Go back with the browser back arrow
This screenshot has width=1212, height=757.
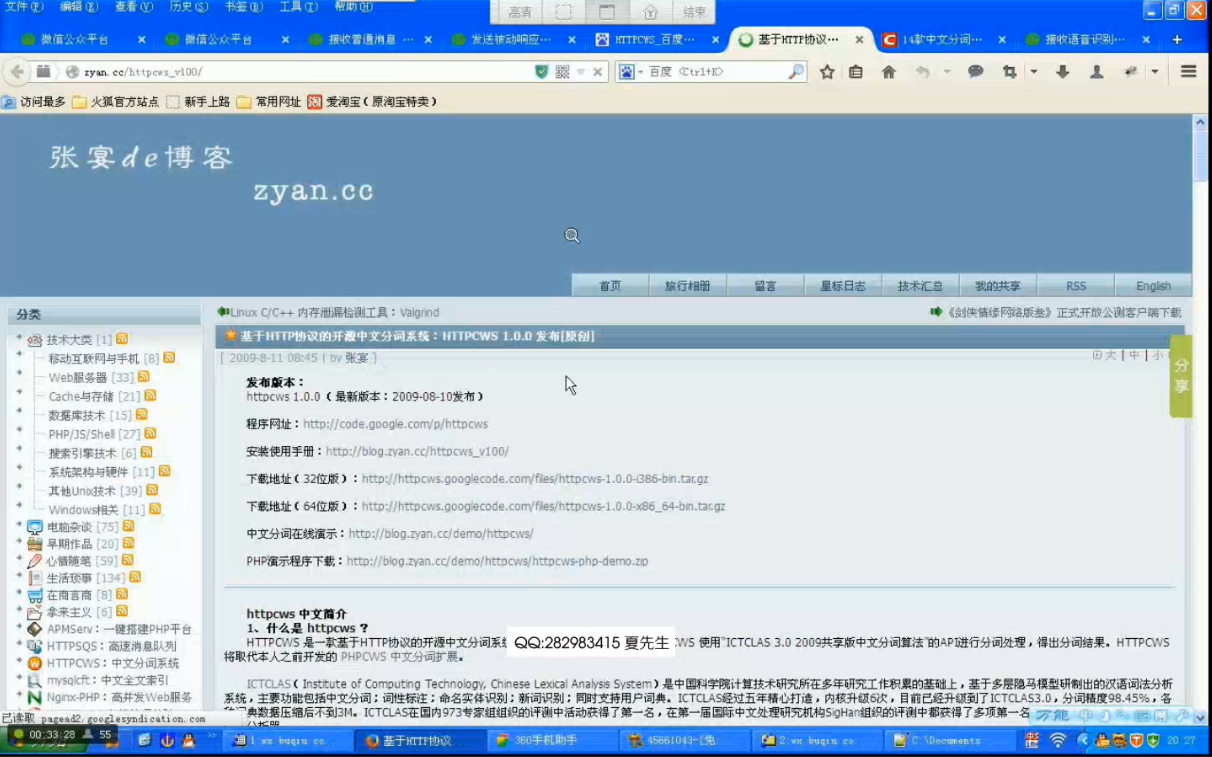17,72
